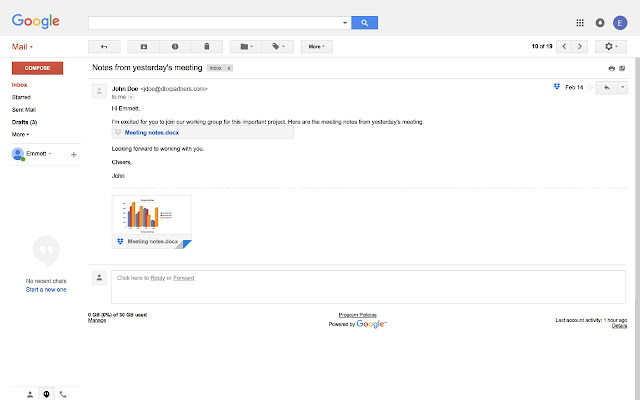
Task: Click the Dropbox icon beside Feb 14
Action: point(557,87)
